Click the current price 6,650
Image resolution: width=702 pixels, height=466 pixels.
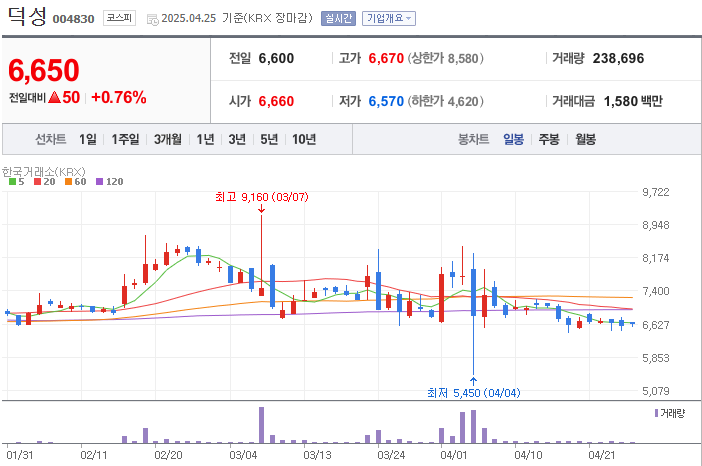click(x=44, y=71)
